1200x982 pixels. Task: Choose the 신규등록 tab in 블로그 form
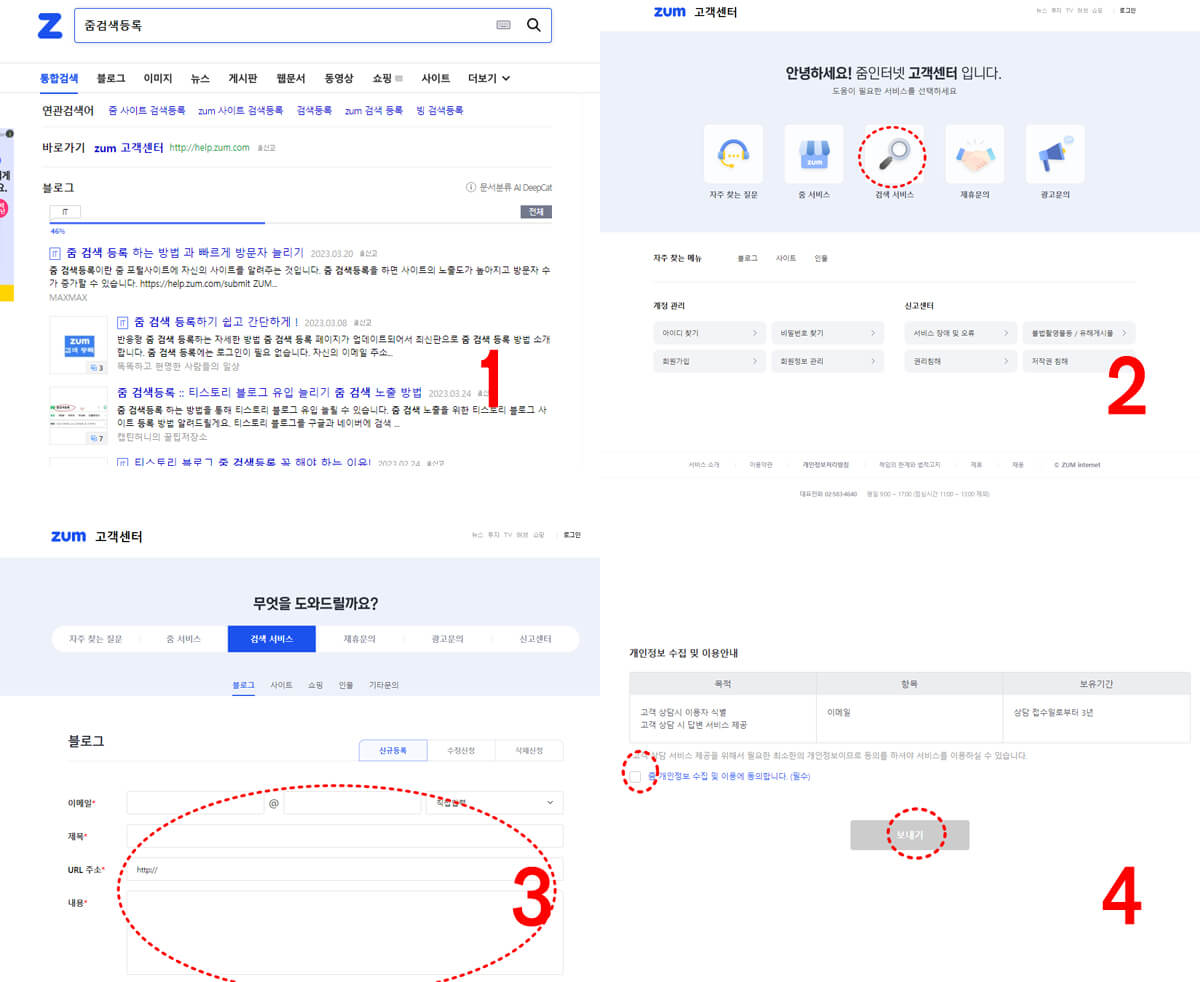(x=393, y=750)
